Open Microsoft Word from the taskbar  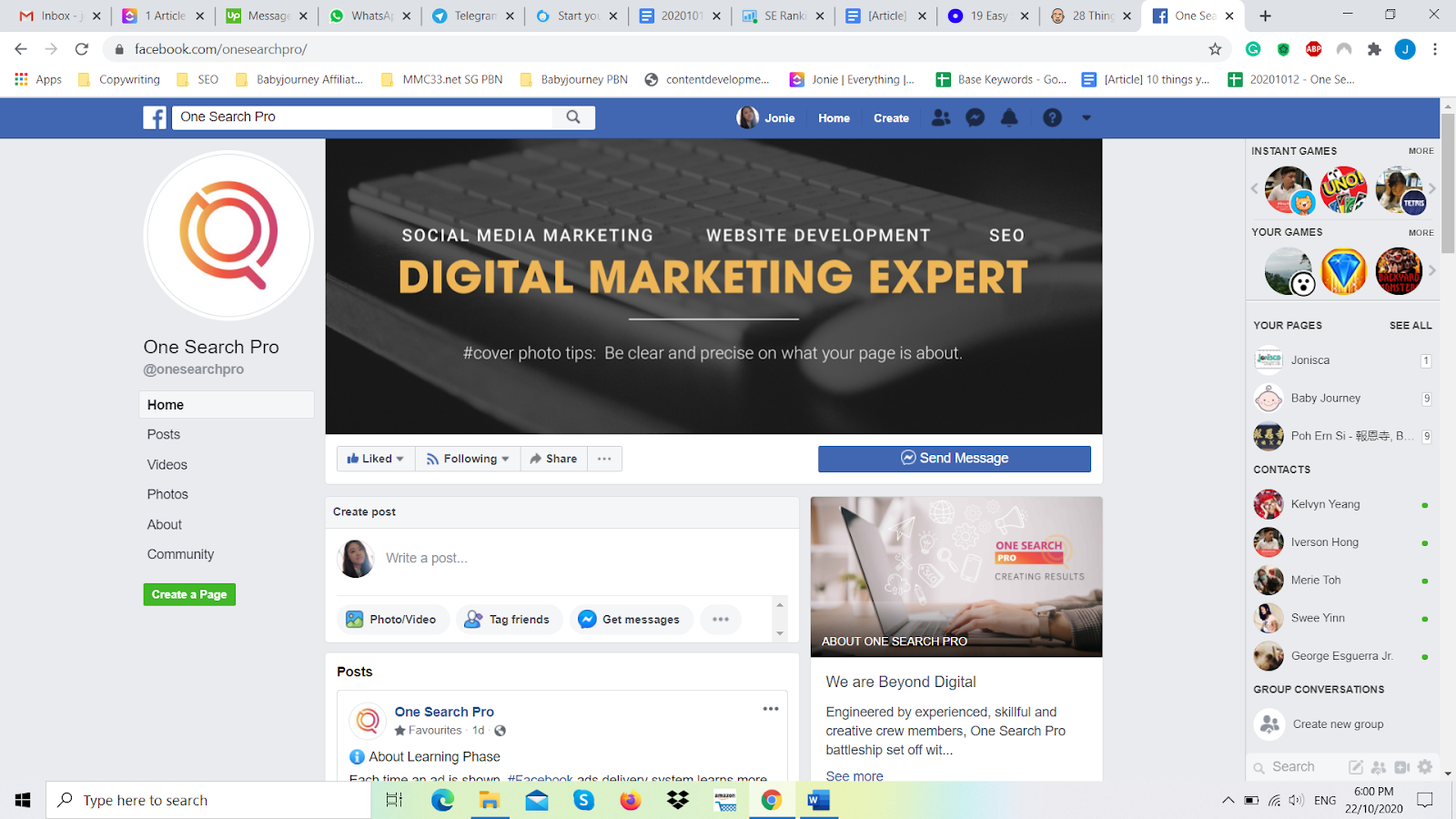(x=818, y=800)
